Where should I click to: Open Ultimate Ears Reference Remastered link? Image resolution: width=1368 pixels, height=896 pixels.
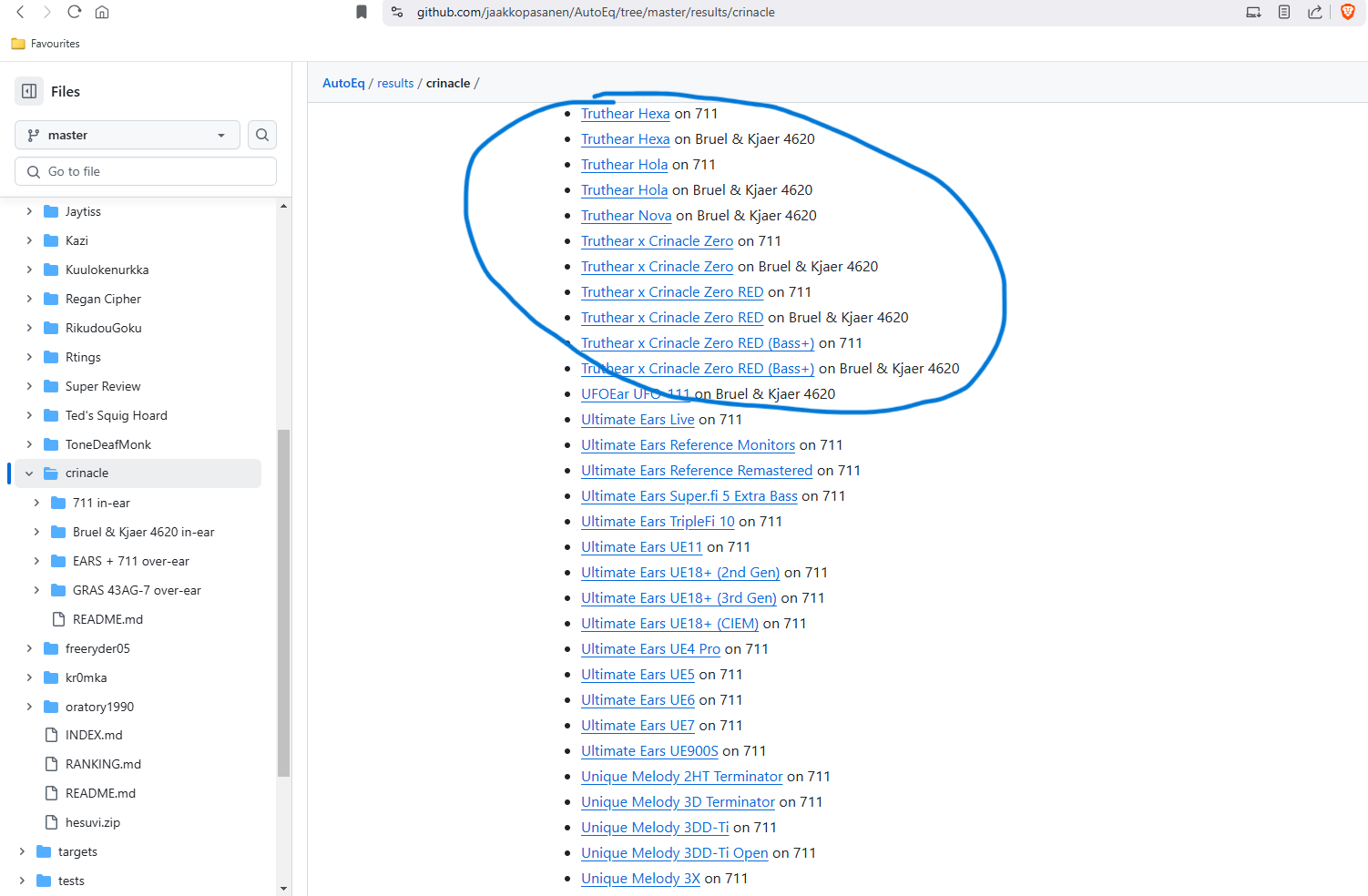(697, 470)
